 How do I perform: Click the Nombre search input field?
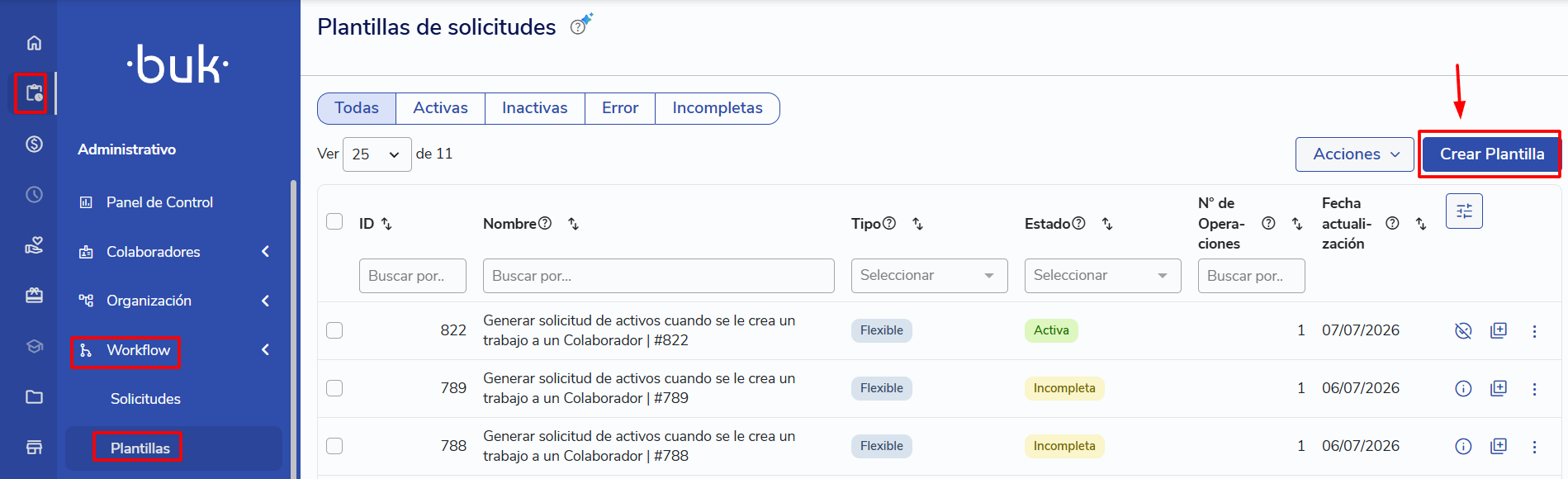click(658, 276)
